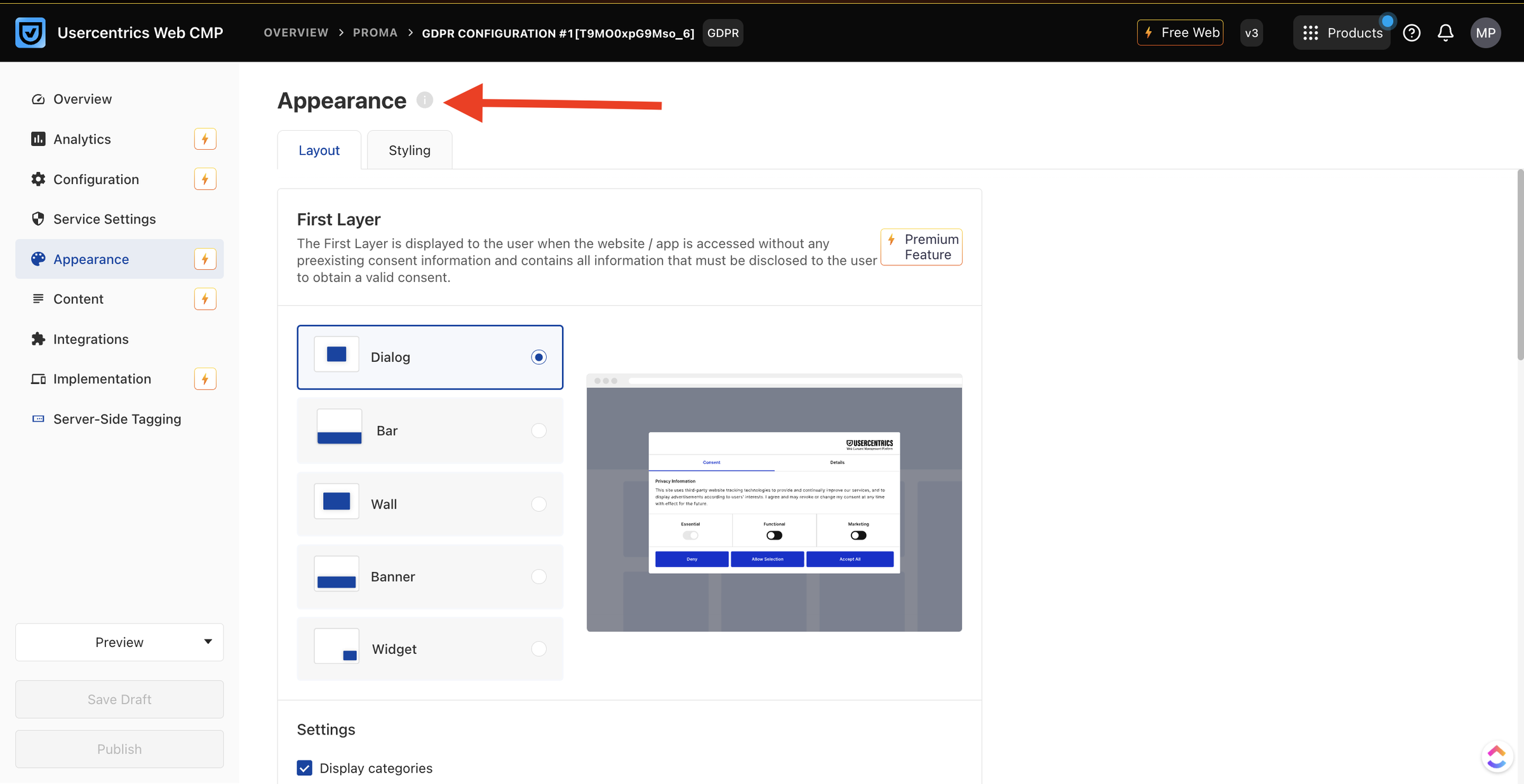Click the Save Draft button
The image size is (1524, 784).
click(x=119, y=700)
